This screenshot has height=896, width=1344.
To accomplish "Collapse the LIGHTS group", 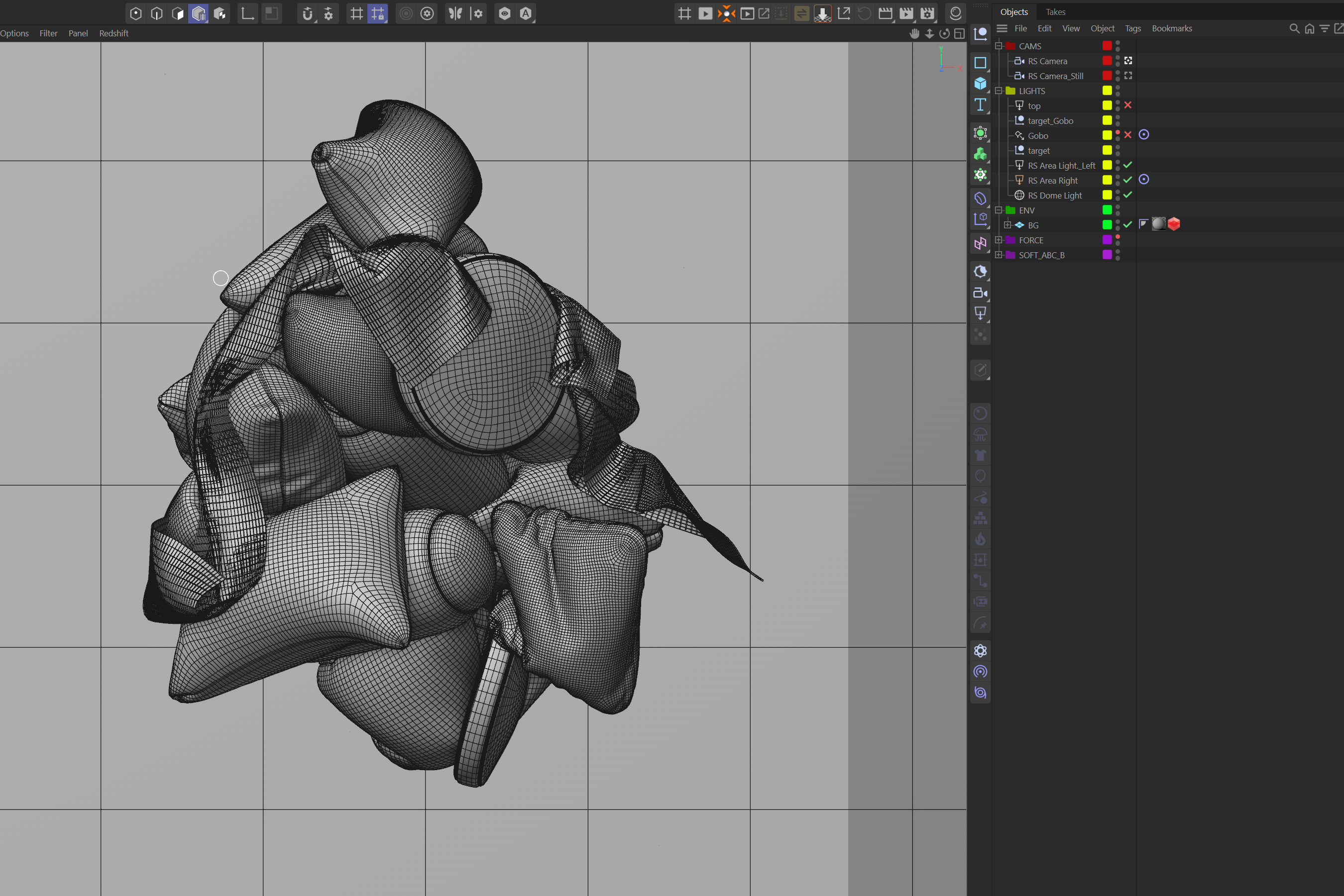I will click(x=999, y=91).
